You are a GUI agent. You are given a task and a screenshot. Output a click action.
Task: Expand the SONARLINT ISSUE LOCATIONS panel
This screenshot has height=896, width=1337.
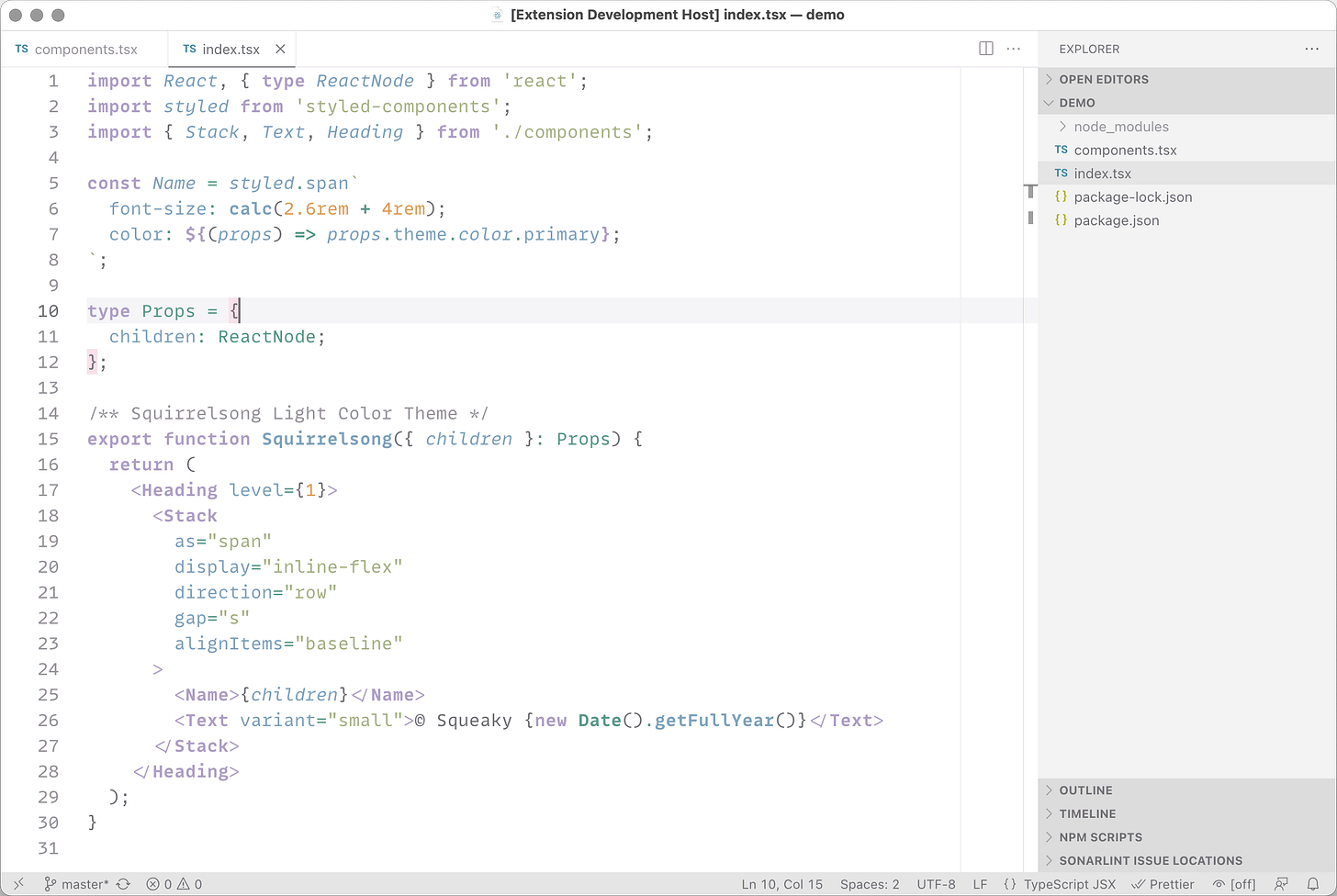[1187, 860]
